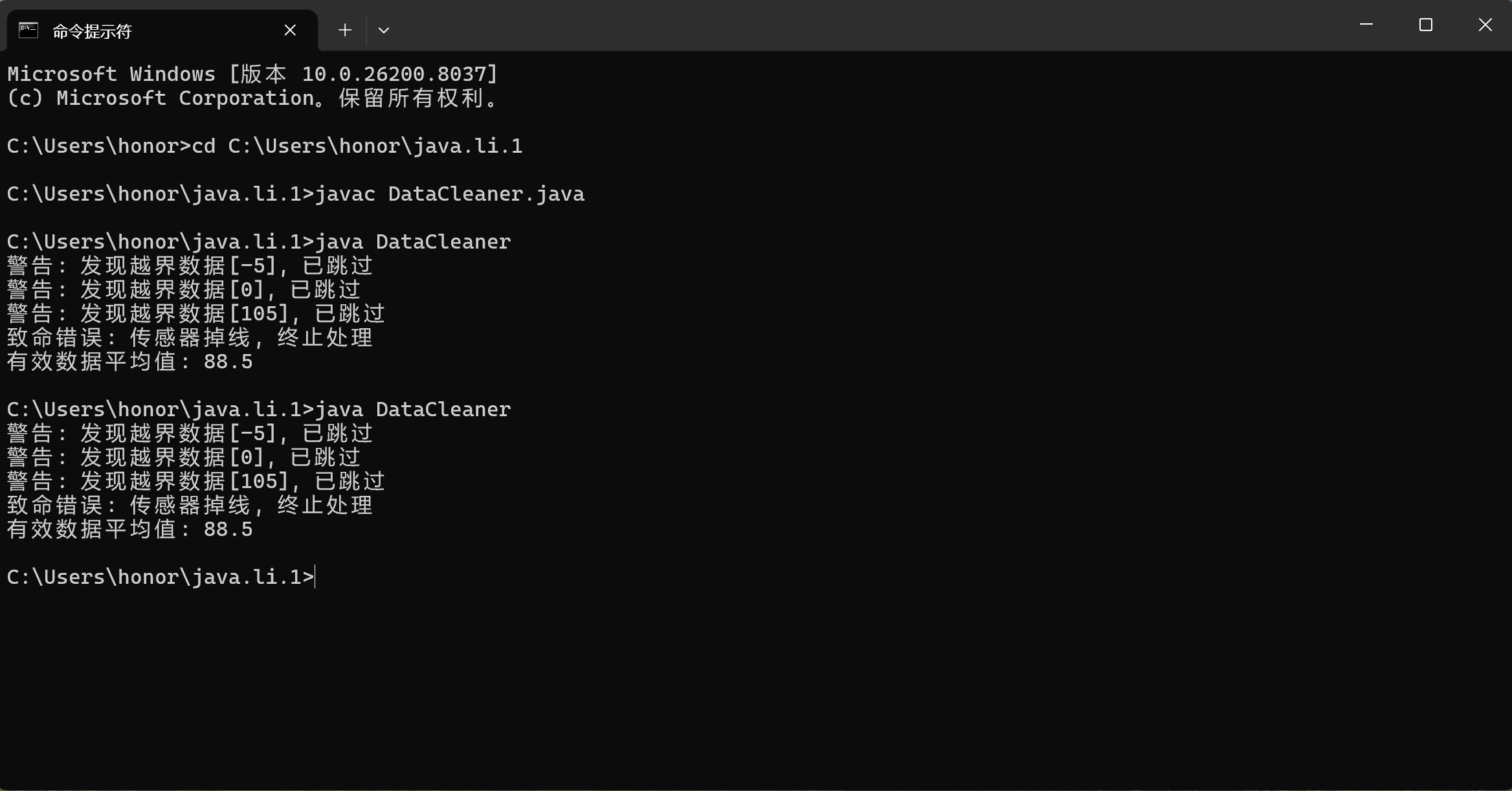Click the Command Prompt tab icon

tap(28, 30)
